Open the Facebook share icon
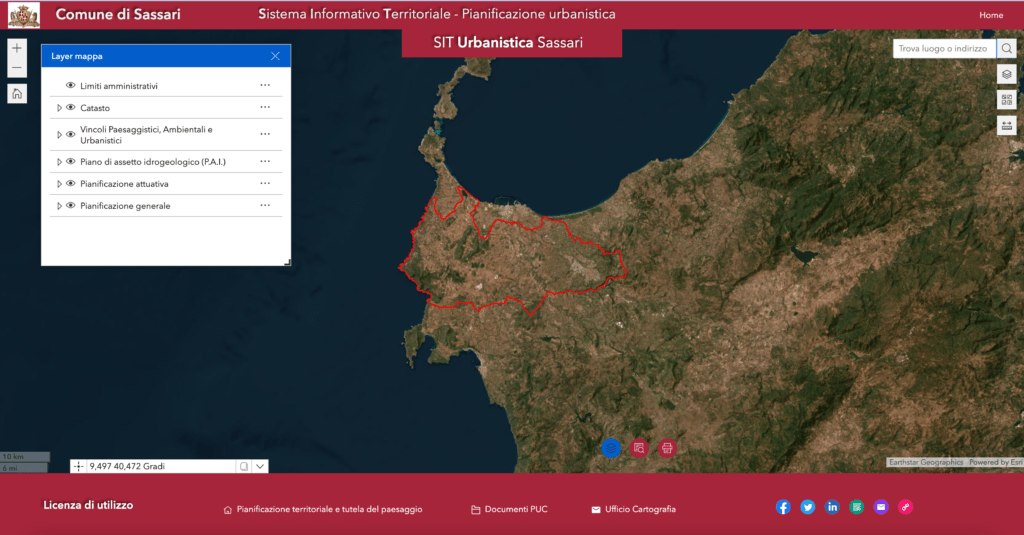Viewport: 1024px width, 535px height. point(783,507)
